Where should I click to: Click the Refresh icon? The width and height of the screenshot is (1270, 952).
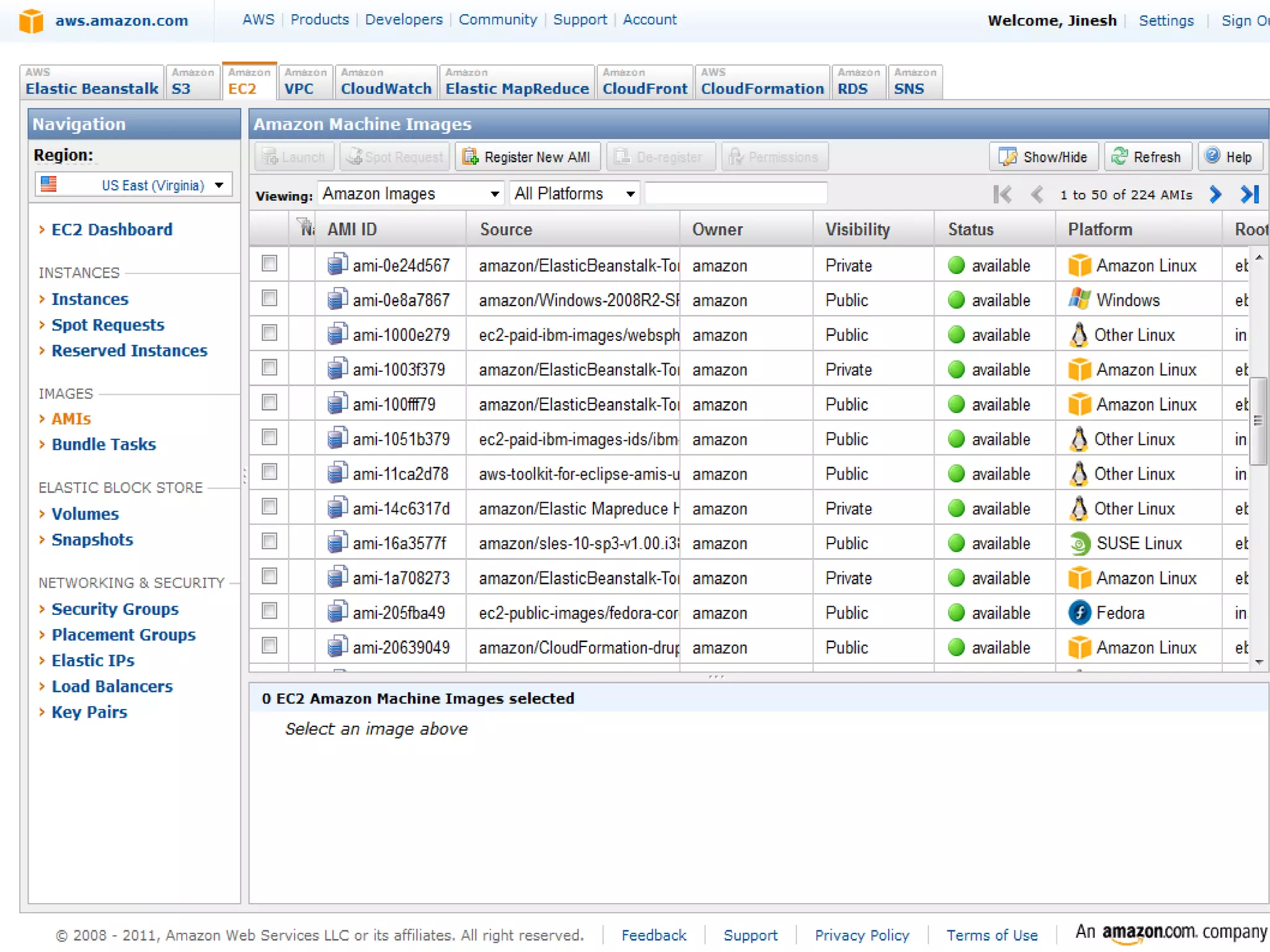coord(1119,156)
